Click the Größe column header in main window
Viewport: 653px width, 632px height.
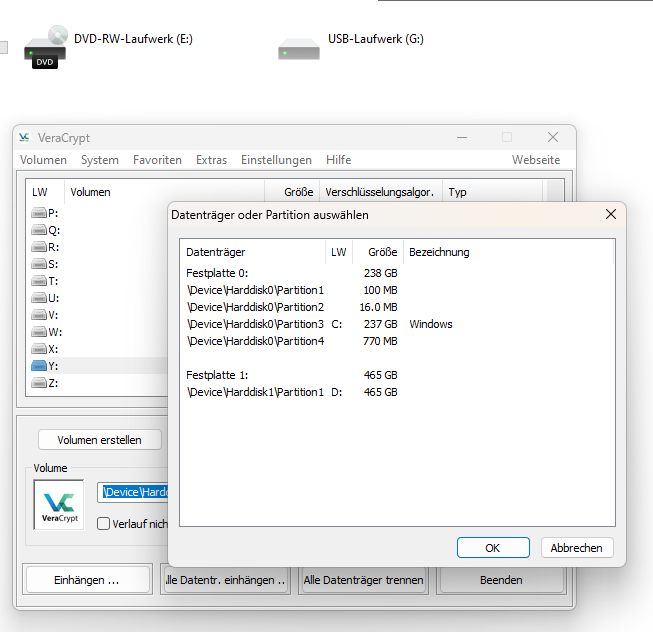[x=292, y=192]
